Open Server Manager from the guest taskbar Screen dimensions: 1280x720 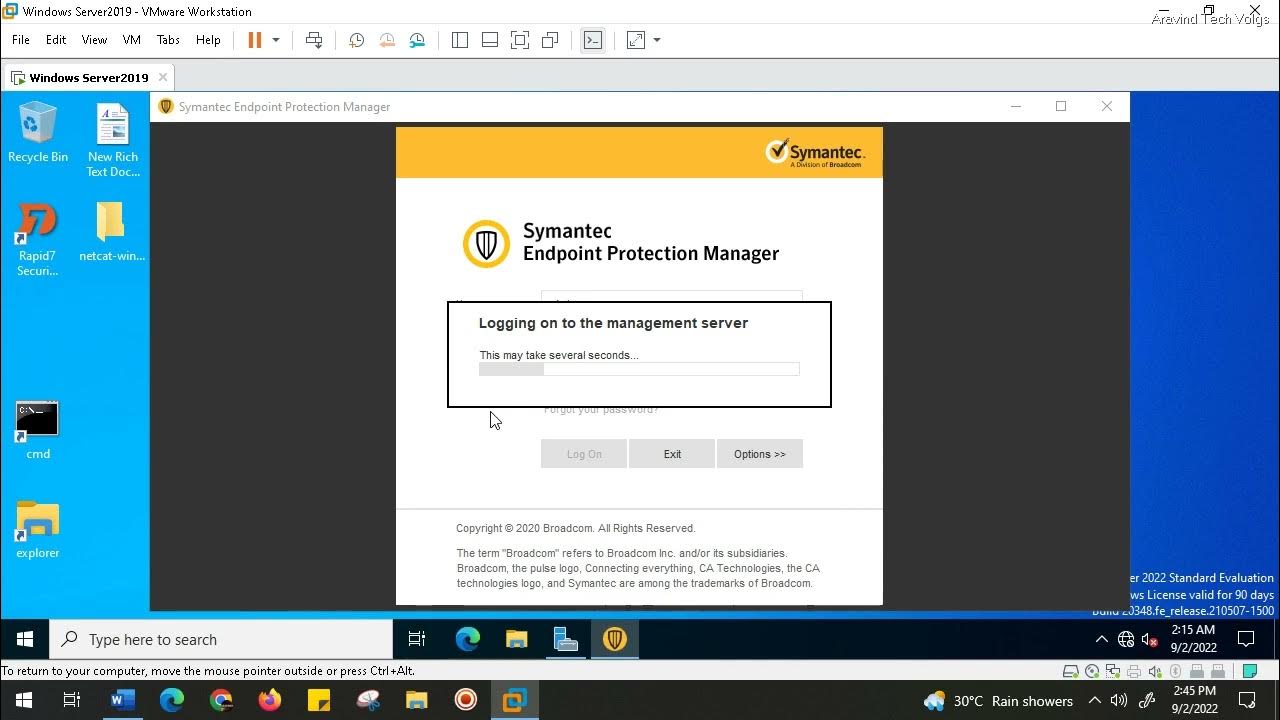pyautogui.click(x=565, y=639)
